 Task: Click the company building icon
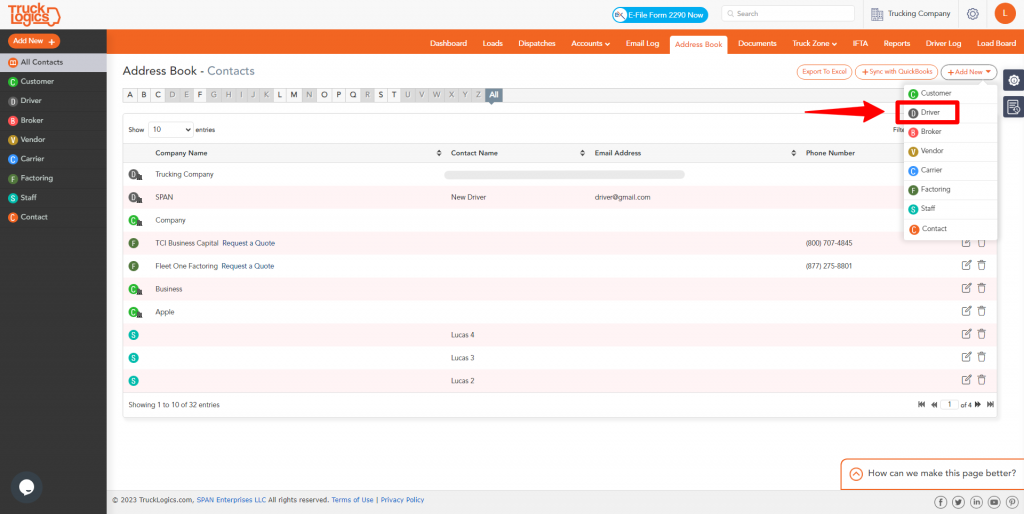pyautogui.click(x=877, y=14)
